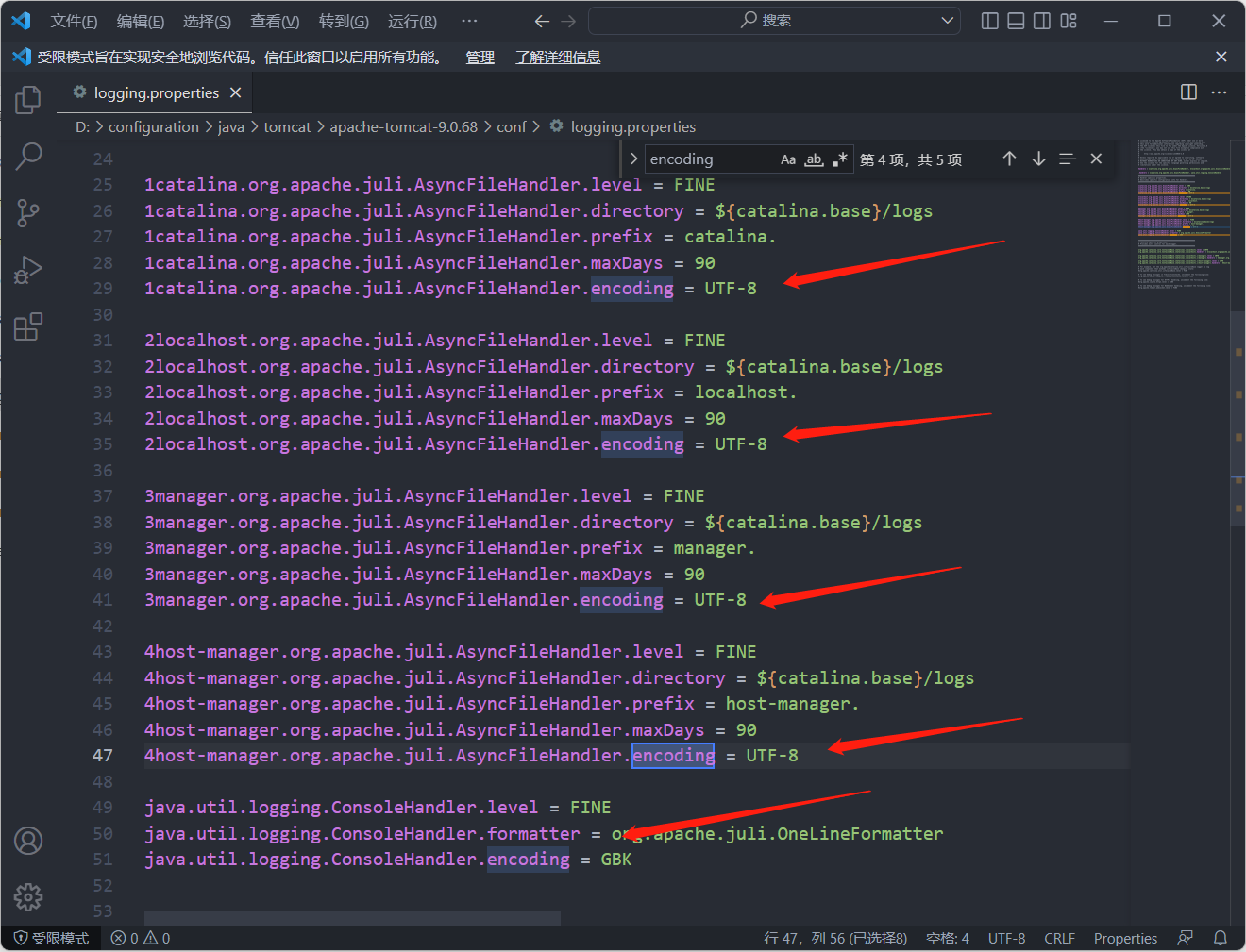The width and height of the screenshot is (1246, 952).
Task: Open the 文件(F) menu
Action: (x=74, y=21)
